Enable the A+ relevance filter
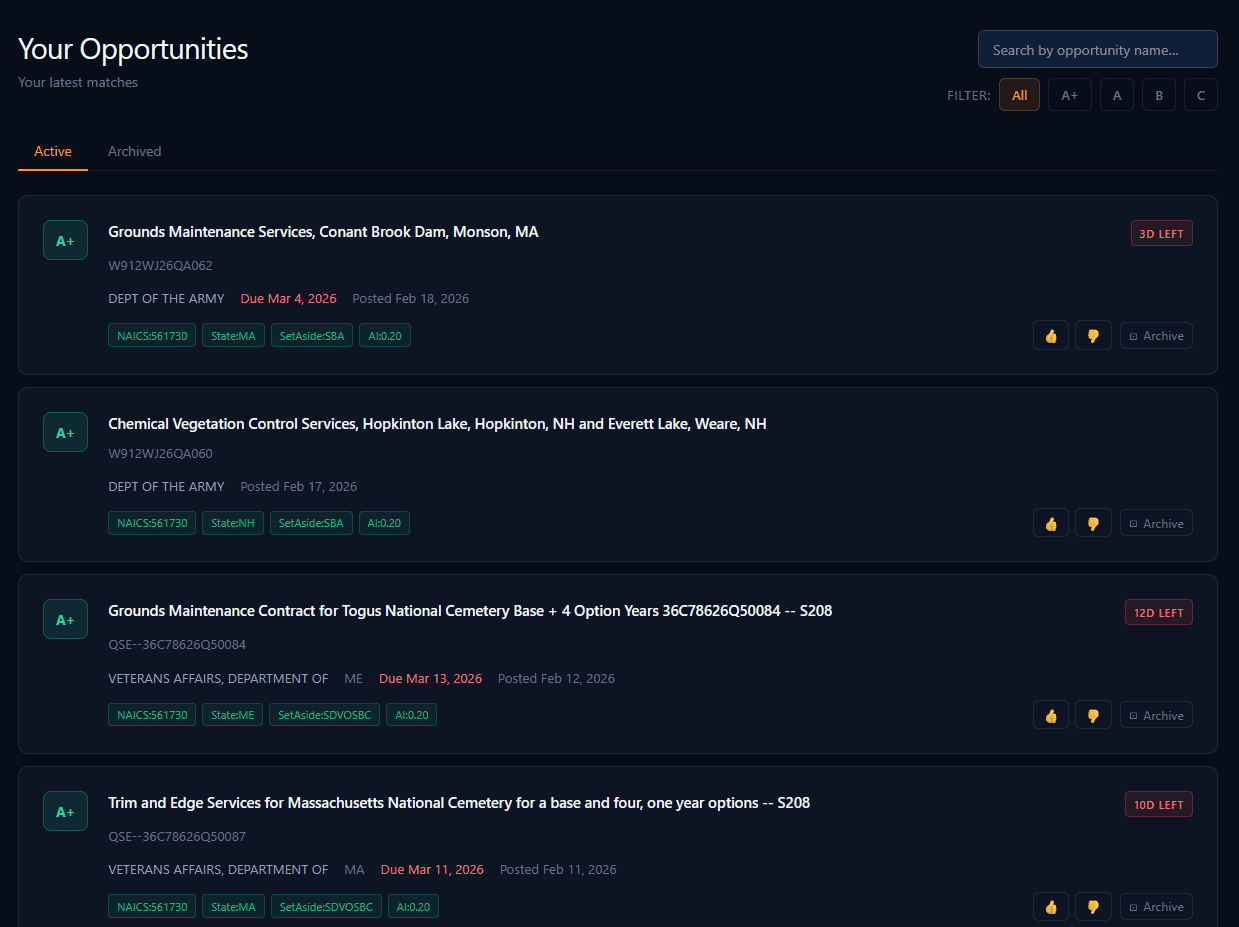The width and height of the screenshot is (1239, 927). [x=1070, y=94]
